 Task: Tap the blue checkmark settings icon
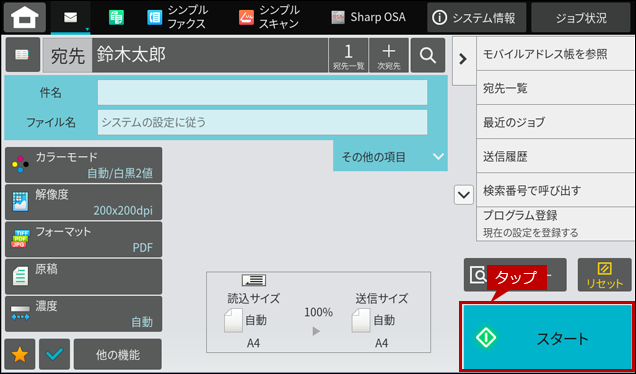(55, 355)
